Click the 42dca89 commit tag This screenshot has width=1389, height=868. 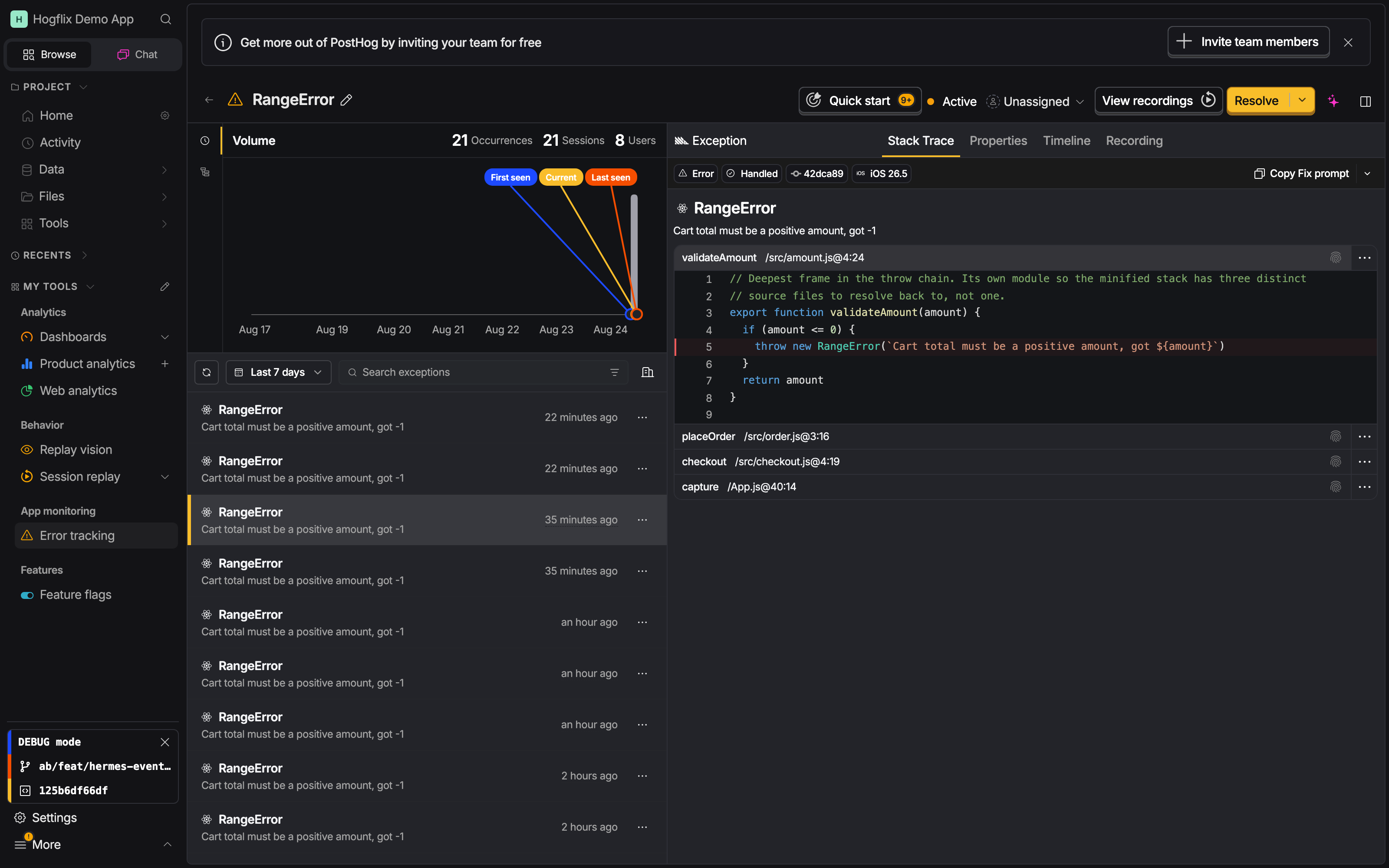pos(816,174)
